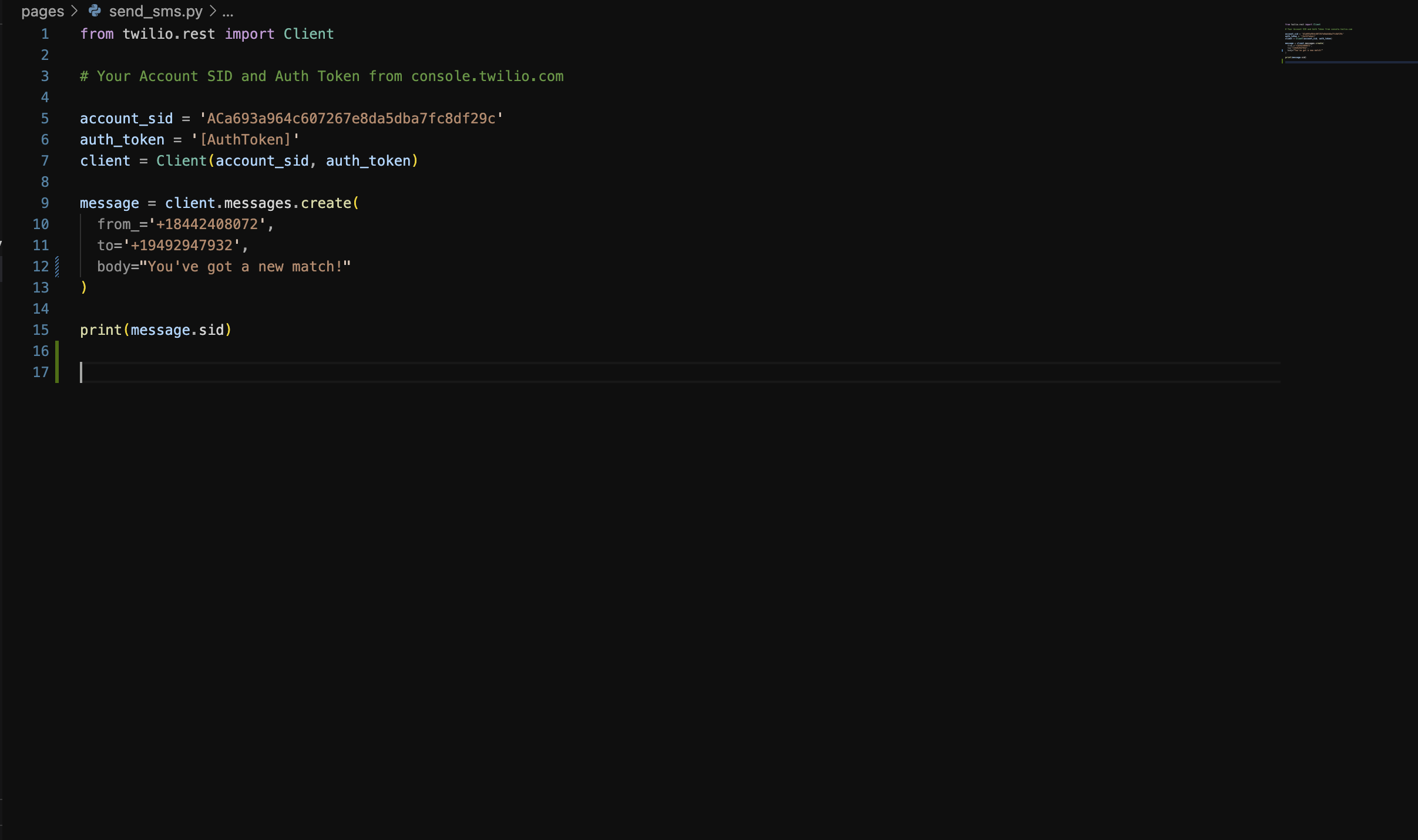The image size is (1418, 840).
Task: Click green added-lines gutter bar at line 16
Action: tap(57, 351)
